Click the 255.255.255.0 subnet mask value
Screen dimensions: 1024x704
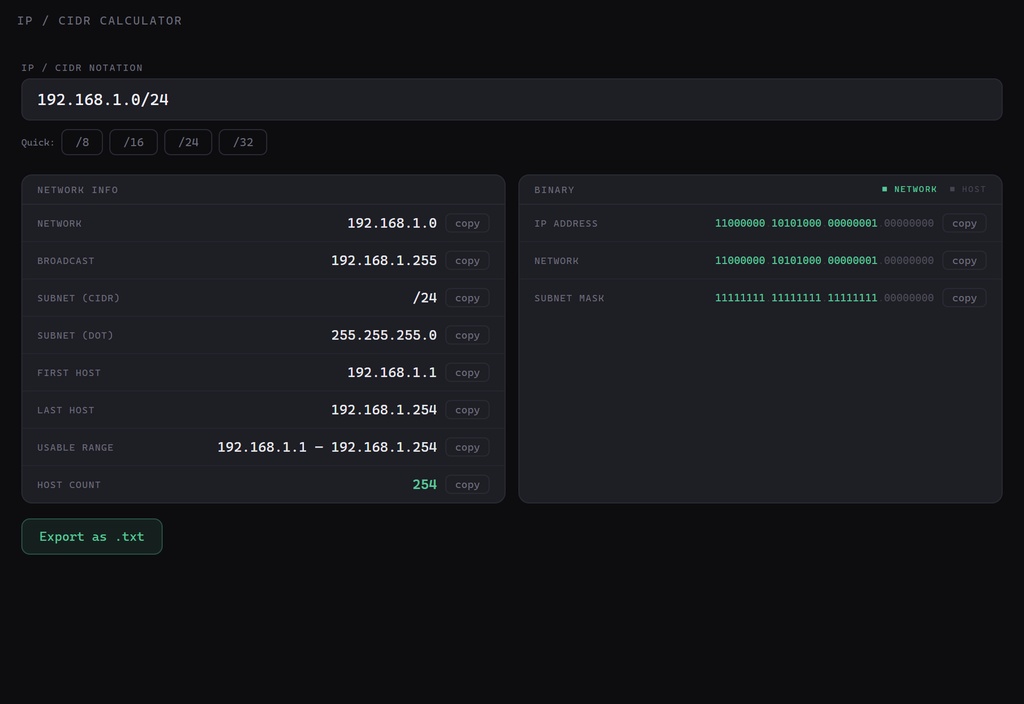[384, 335]
